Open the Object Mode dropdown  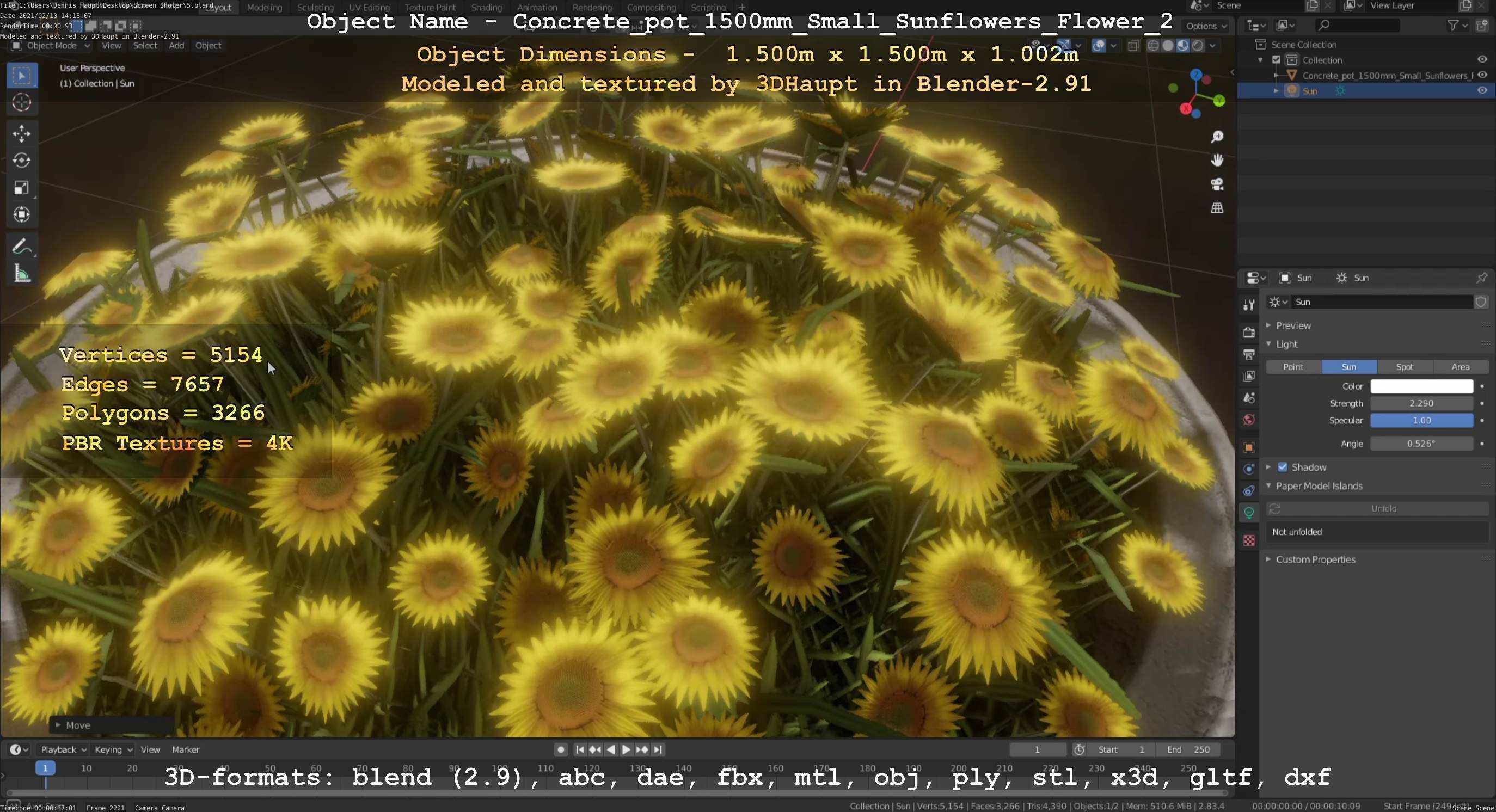tap(51, 45)
